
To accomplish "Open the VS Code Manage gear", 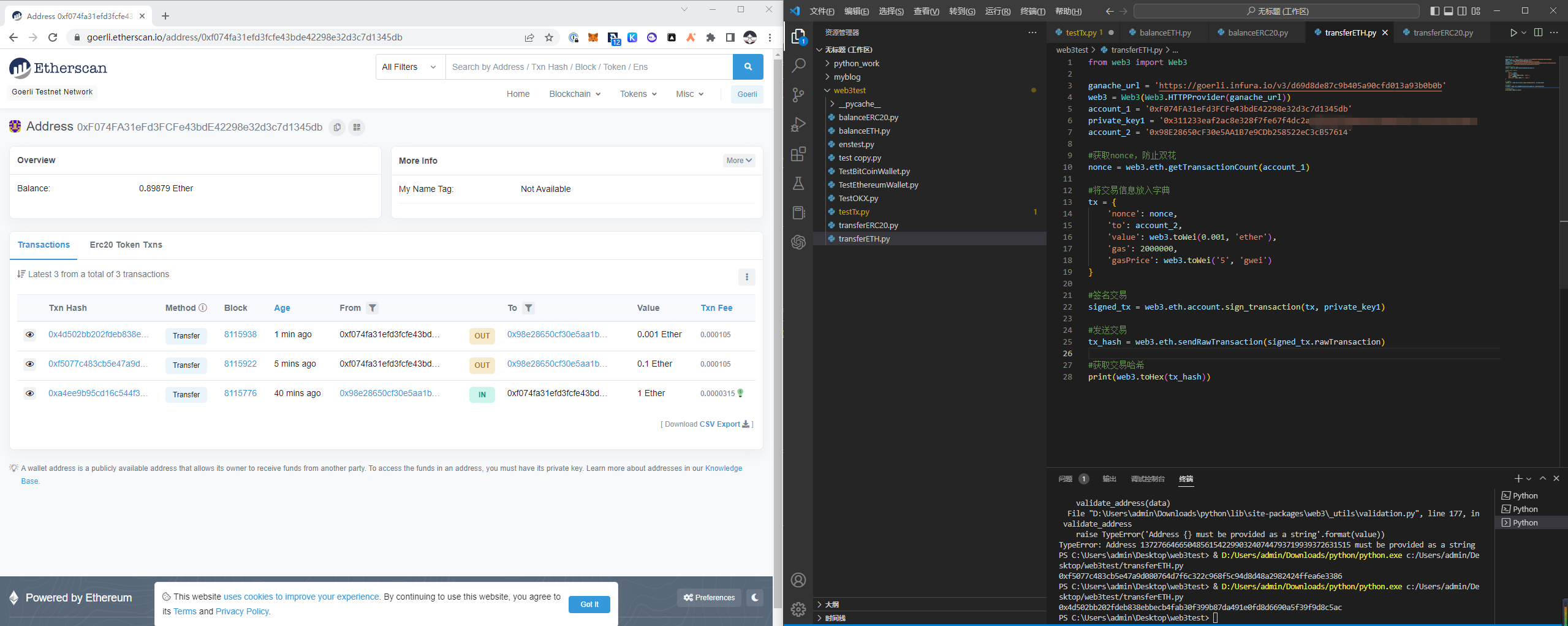I will pyautogui.click(x=798, y=609).
